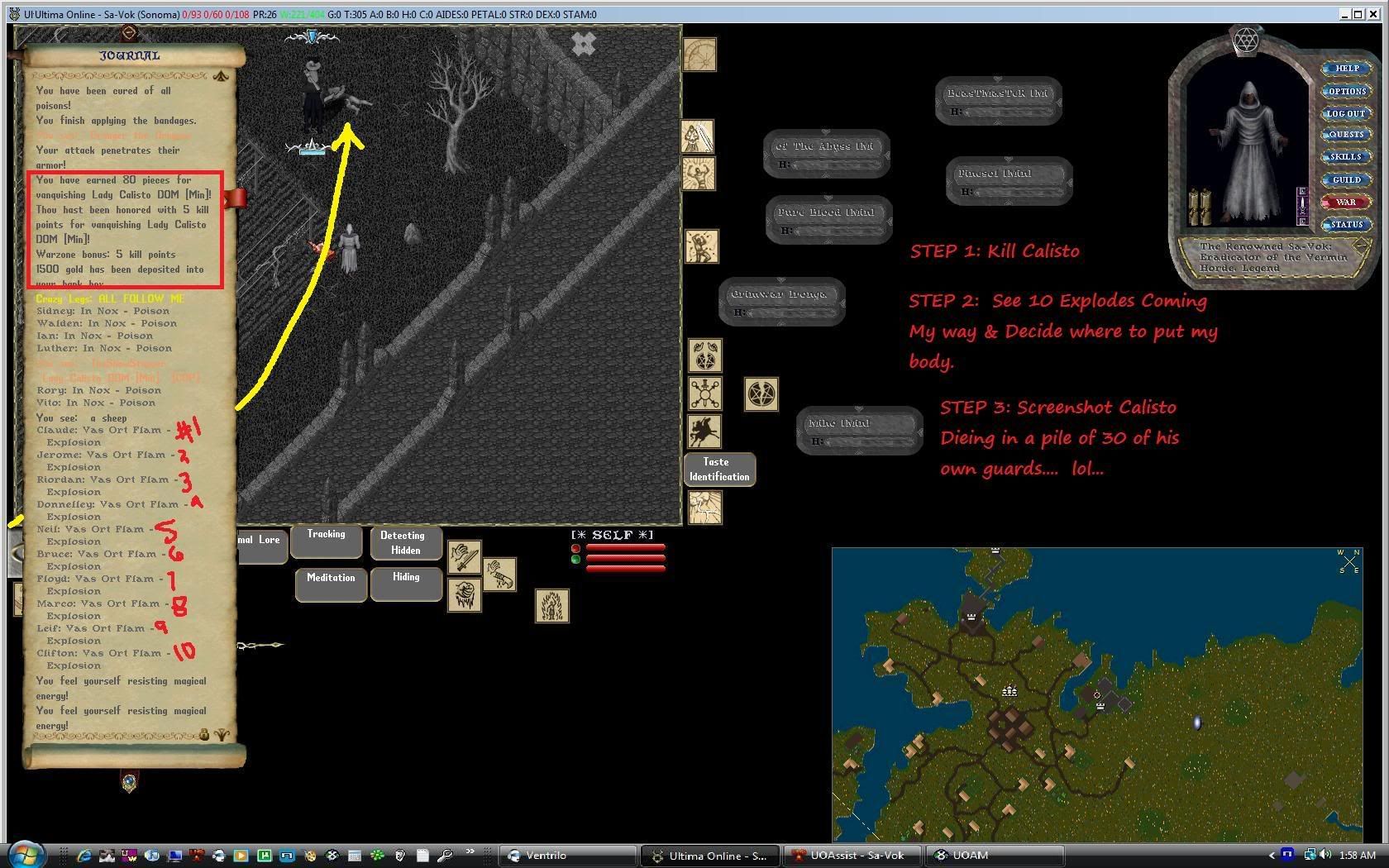Click the Journal title on the scroll
Screen dimensions: 1389x868
(130, 55)
